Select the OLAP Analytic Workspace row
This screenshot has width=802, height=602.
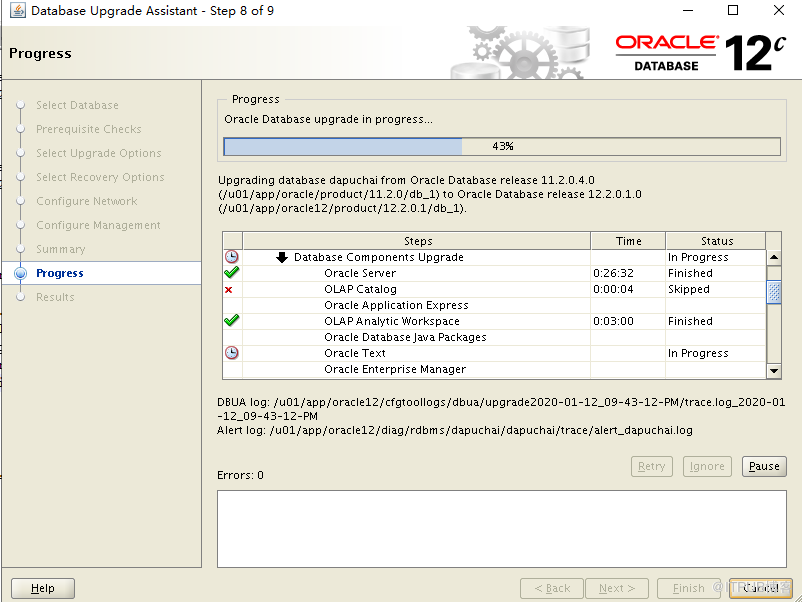point(494,321)
